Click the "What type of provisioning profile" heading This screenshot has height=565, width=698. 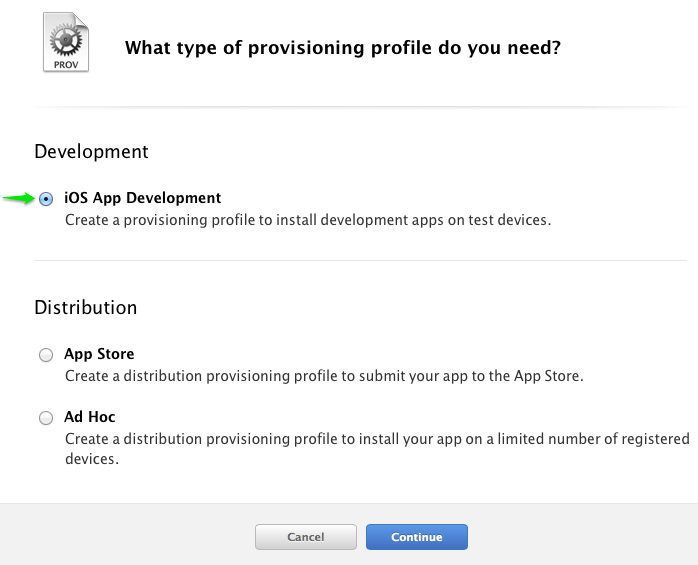(x=343, y=48)
